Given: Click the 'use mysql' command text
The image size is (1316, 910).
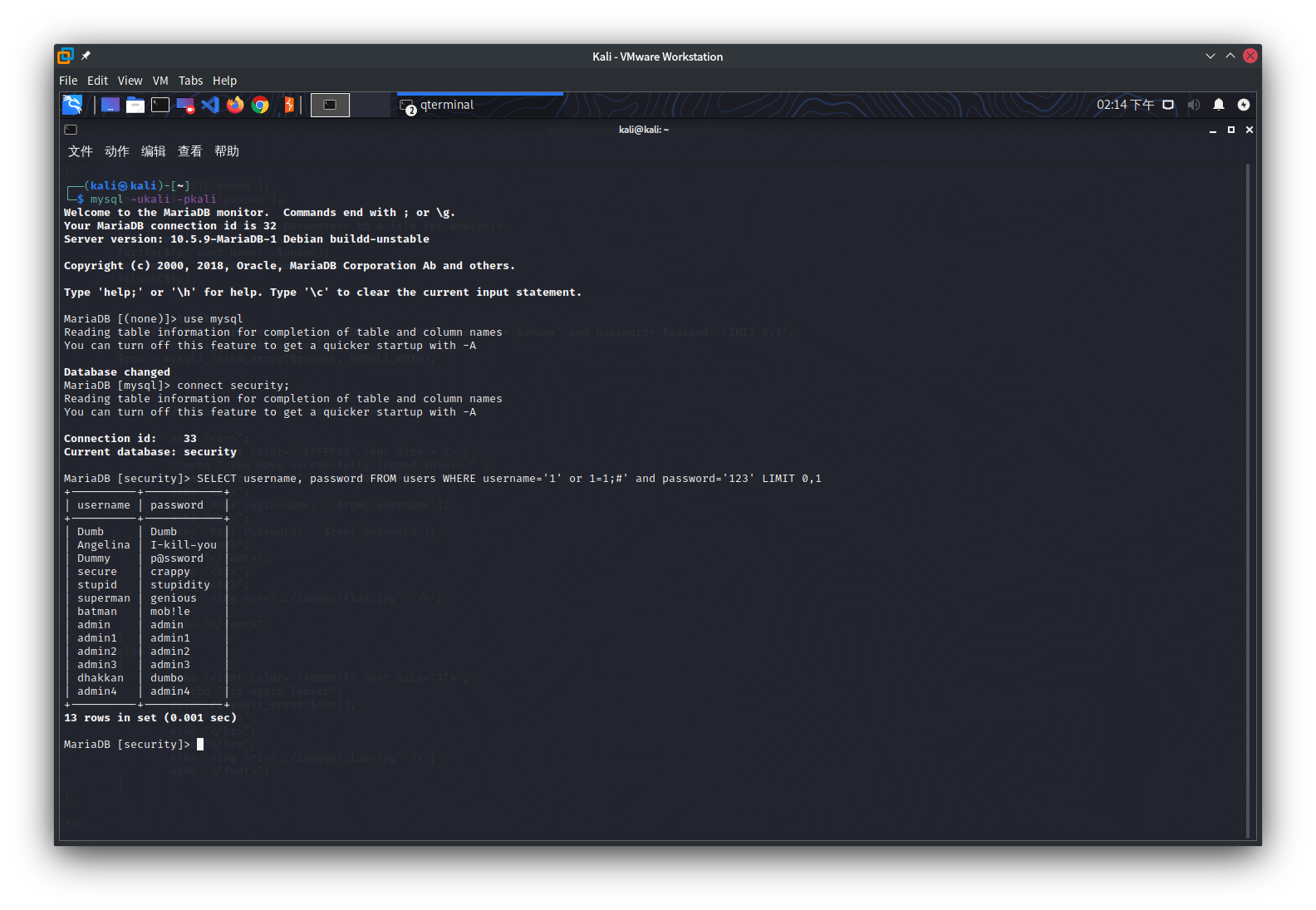Looking at the screenshot, I should (x=214, y=319).
